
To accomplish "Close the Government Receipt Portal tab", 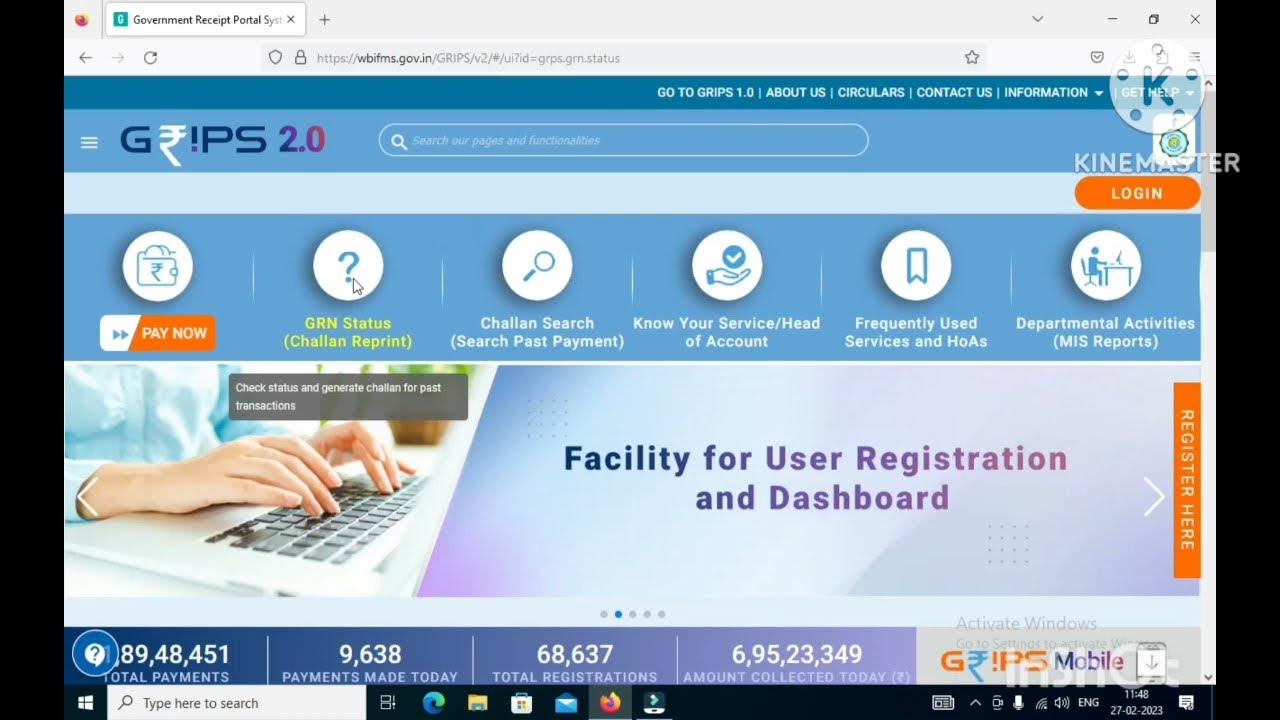I will (291, 20).
